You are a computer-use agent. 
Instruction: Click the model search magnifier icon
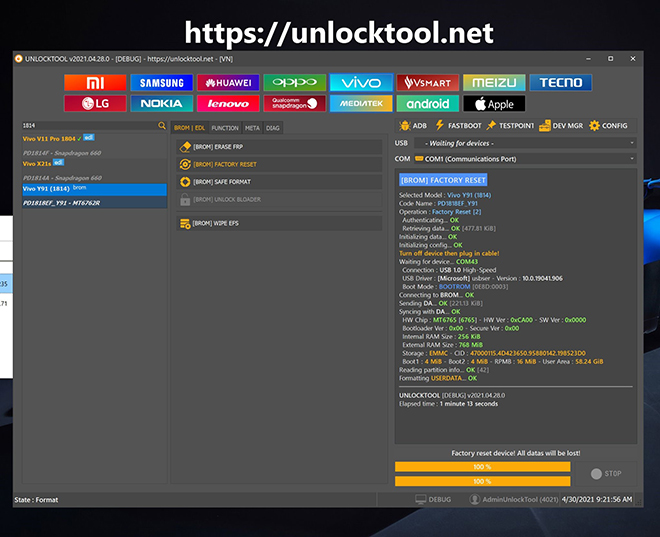pyautogui.click(x=162, y=125)
